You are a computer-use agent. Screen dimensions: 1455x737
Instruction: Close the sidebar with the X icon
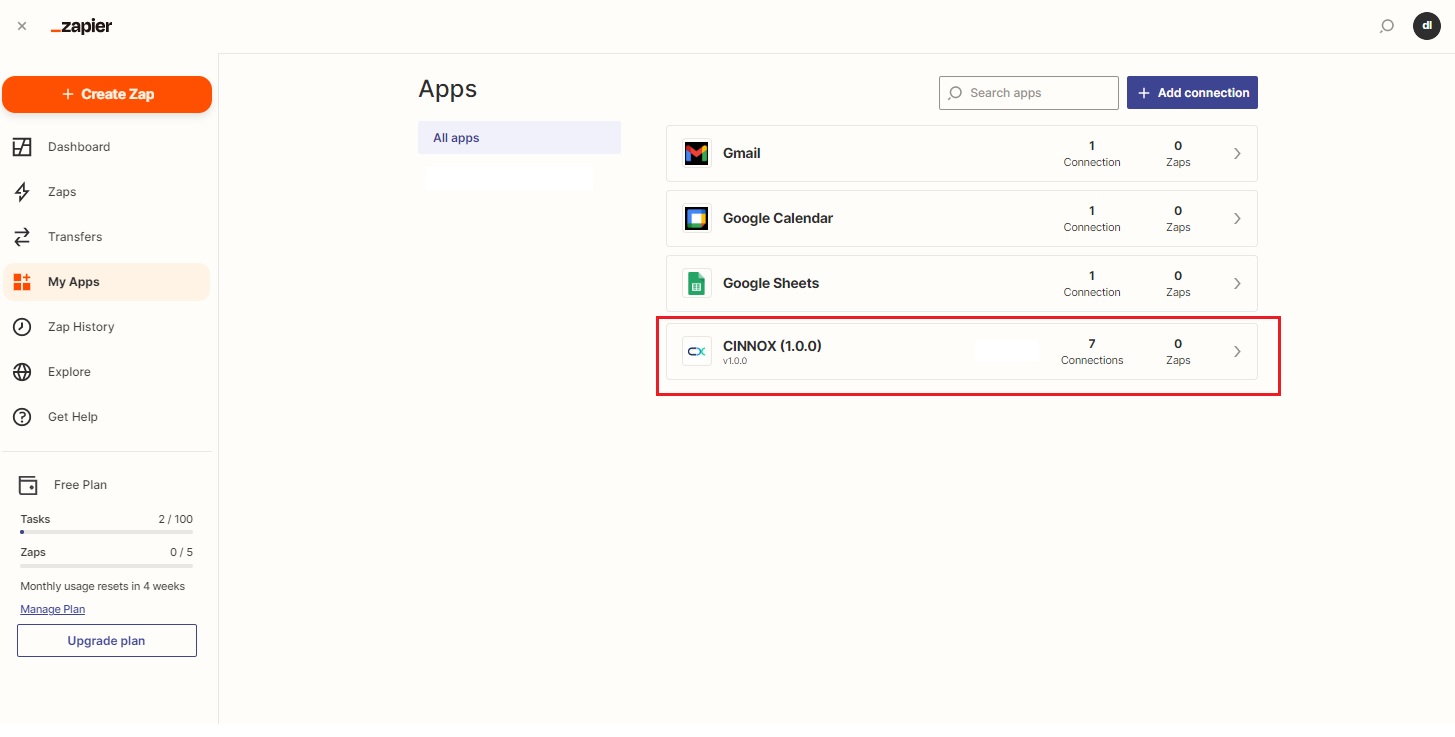[x=22, y=27]
